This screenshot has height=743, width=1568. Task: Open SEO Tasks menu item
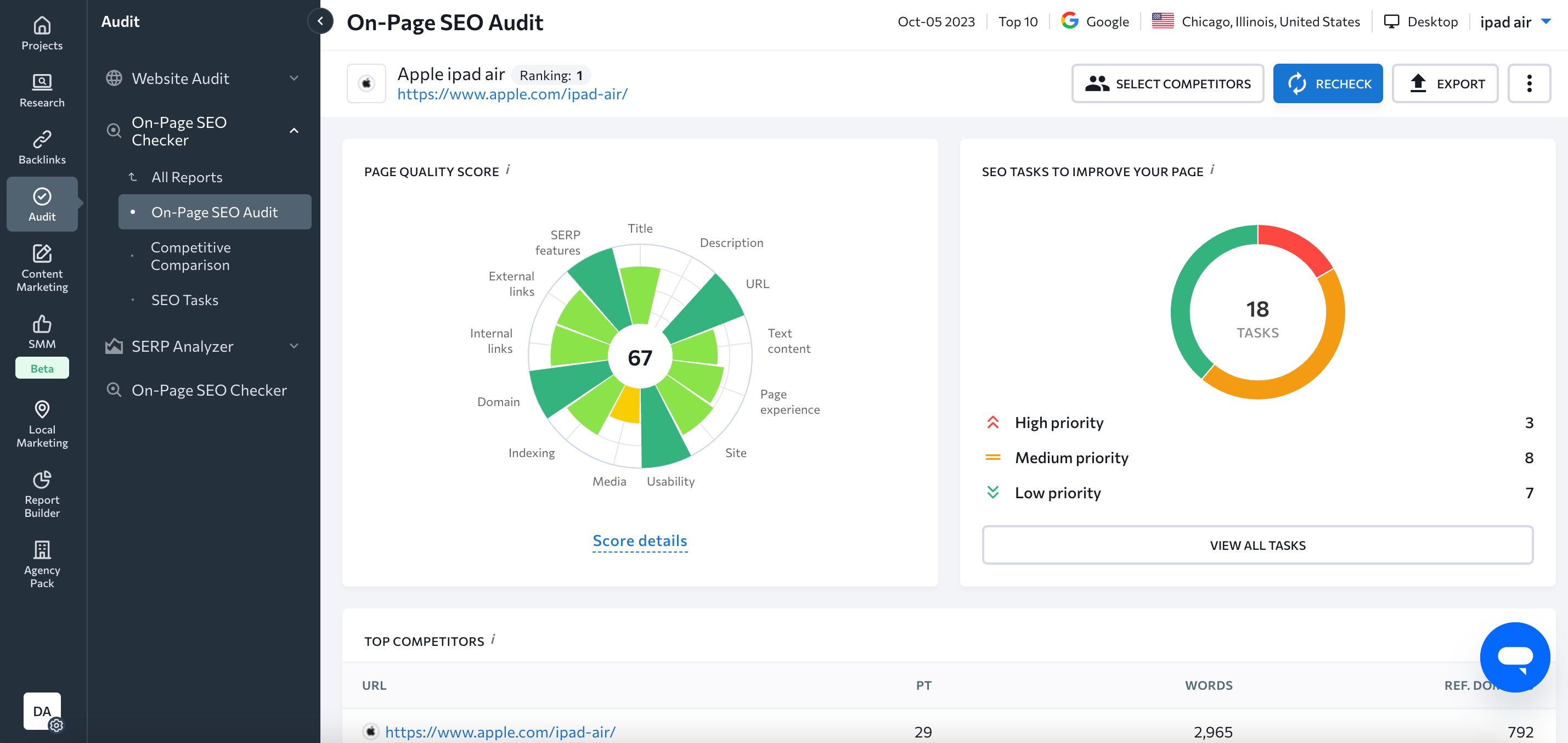point(184,300)
